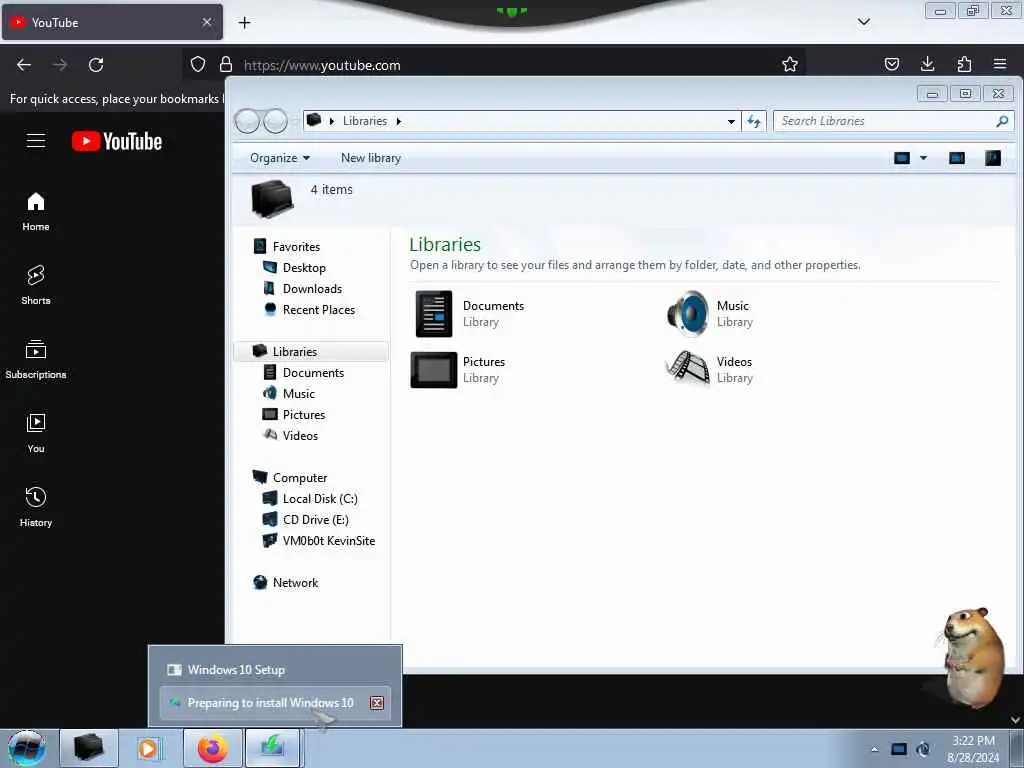Click New library
The image size is (1024, 768).
click(370, 158)
